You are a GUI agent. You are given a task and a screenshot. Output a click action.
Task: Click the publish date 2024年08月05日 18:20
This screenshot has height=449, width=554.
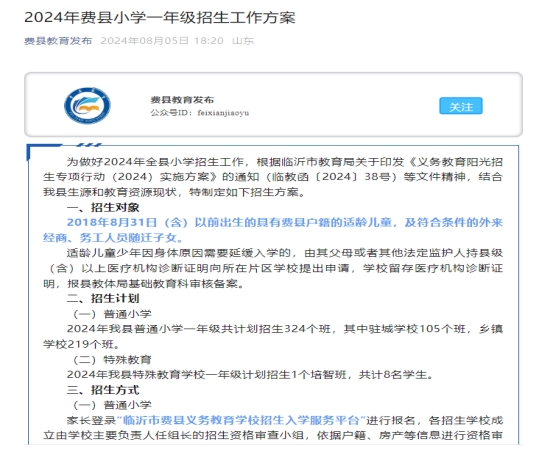coord(162,41)
